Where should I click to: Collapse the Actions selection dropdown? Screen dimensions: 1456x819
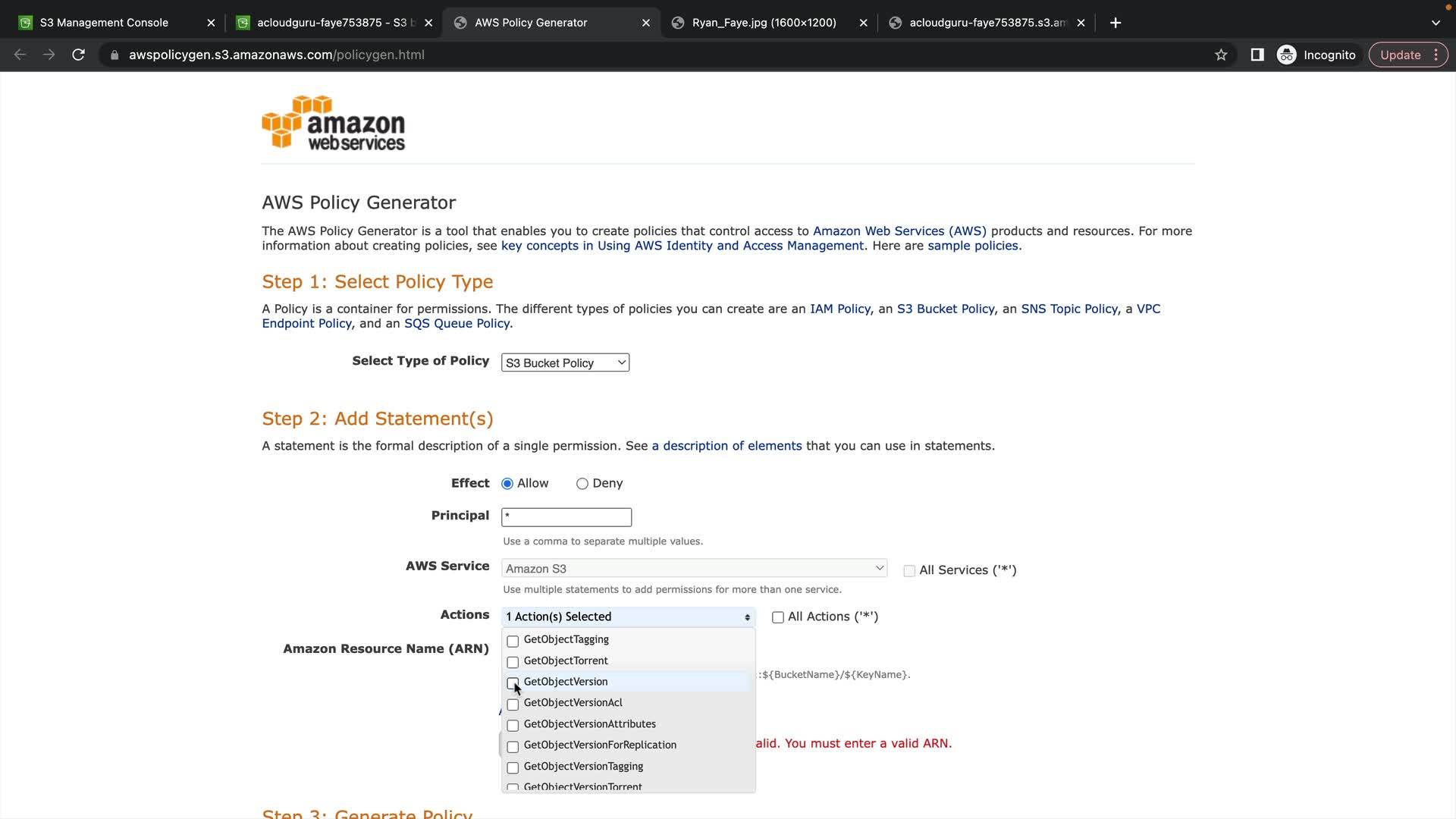(x=628, y=617)
